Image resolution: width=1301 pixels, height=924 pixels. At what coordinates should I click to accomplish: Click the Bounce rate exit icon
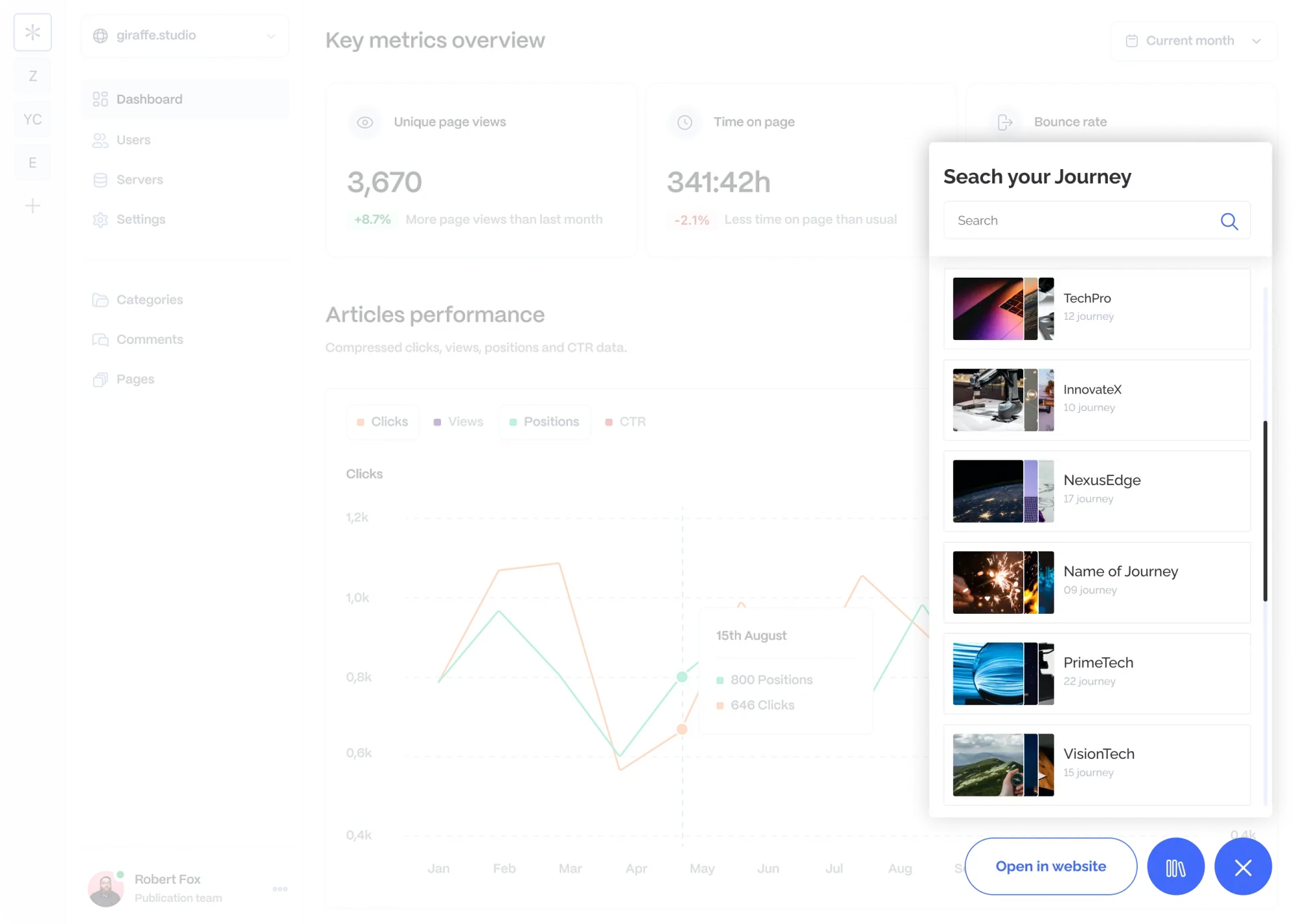(1005, 122)
